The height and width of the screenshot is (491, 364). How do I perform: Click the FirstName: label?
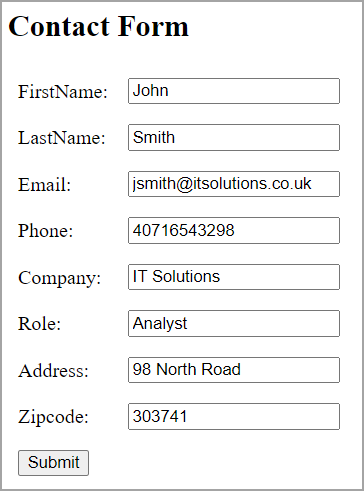[x=63, y=92]
